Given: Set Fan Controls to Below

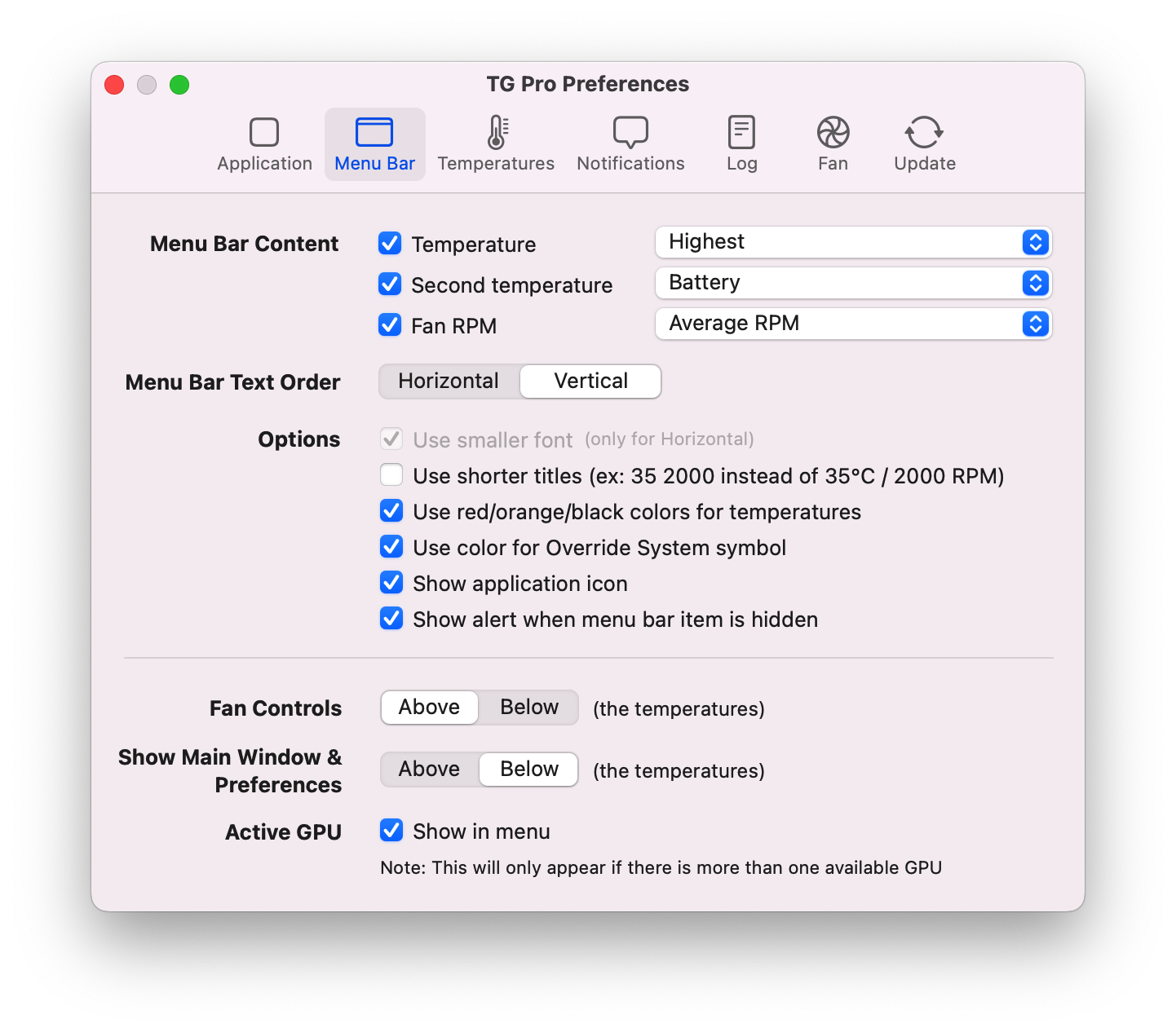Looking at the screenshot, I should 527,707.
